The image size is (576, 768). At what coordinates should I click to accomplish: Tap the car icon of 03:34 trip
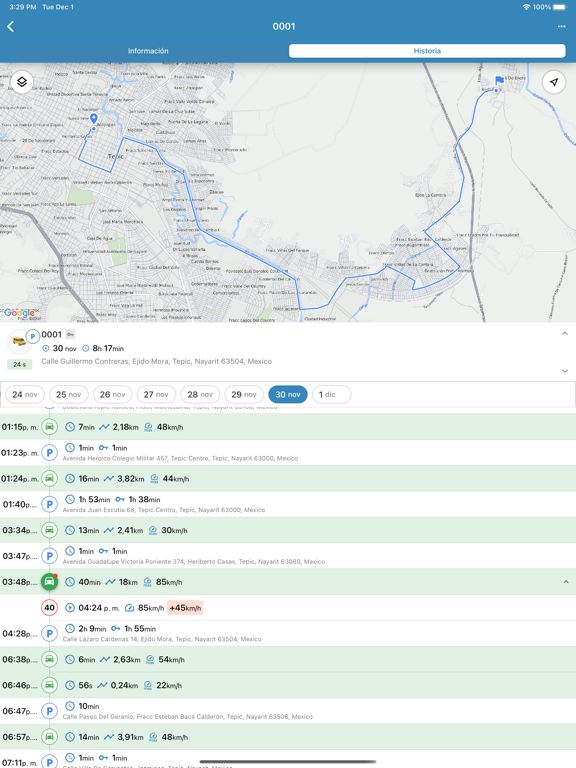[49, 530]
